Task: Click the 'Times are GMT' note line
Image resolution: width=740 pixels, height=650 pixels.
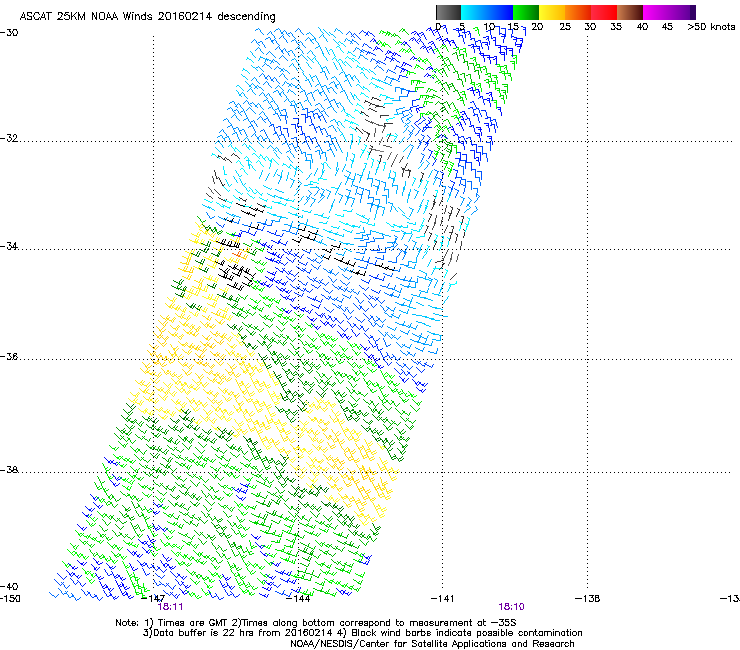Action: coord(316,623)
